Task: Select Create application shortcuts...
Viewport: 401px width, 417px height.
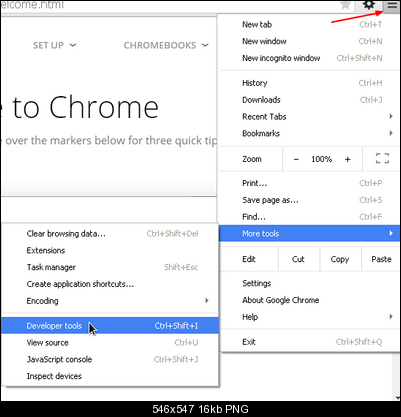Action: (110, 284)
